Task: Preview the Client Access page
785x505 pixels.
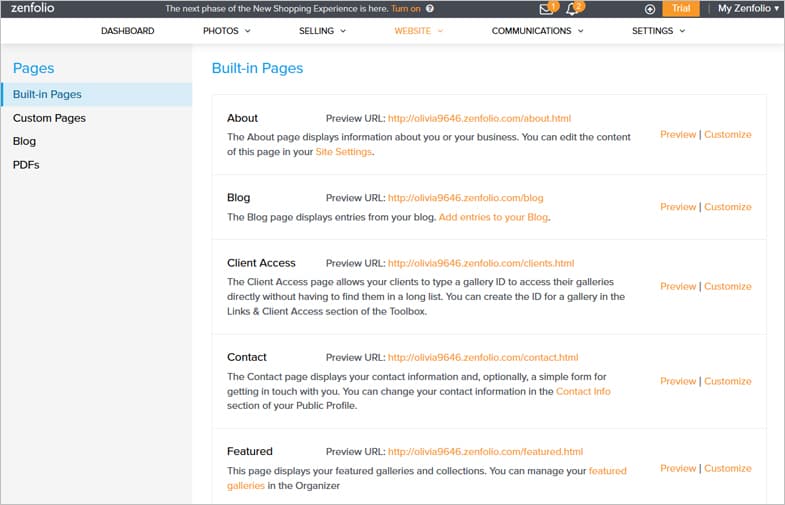Action: [x=678, y=286]
